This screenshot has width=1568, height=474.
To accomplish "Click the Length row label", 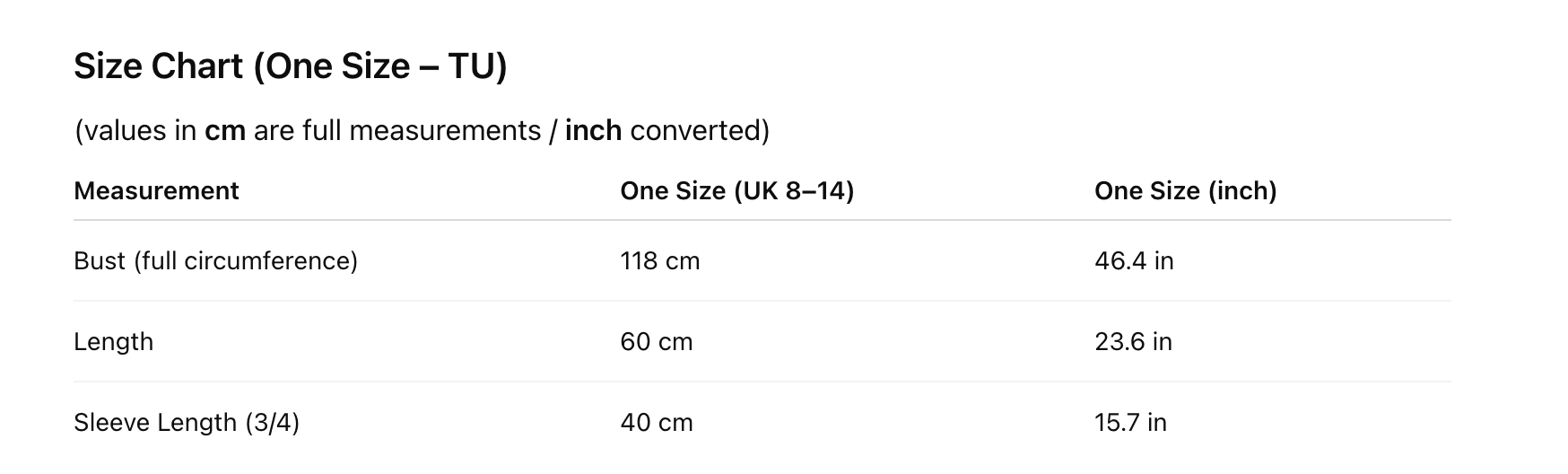I will point(113,342).
